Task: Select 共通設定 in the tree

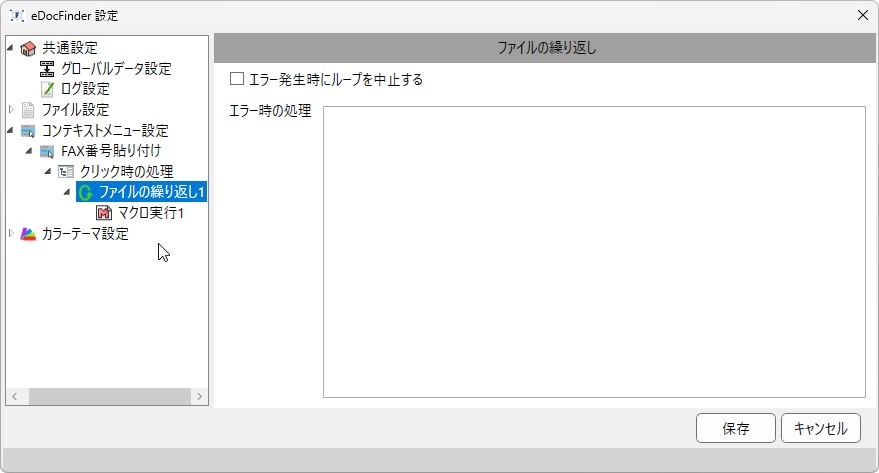Action: (70, 48)
